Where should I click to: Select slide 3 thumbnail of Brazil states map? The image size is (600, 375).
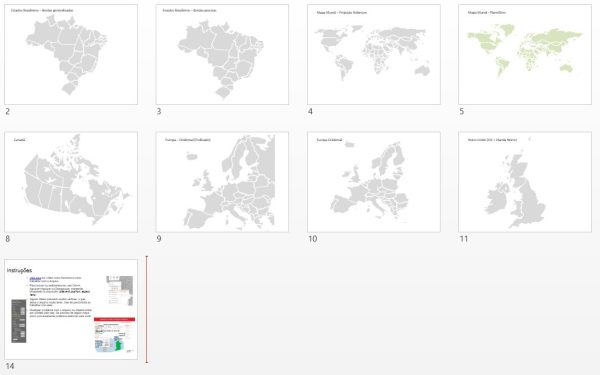[222, 54]
